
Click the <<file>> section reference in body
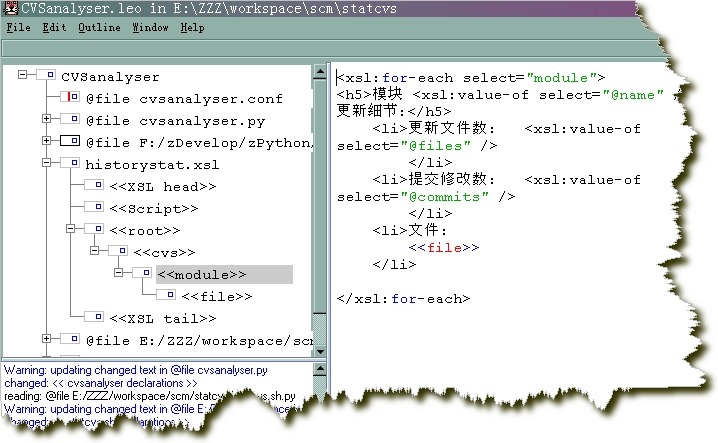[x=444, y=248]
